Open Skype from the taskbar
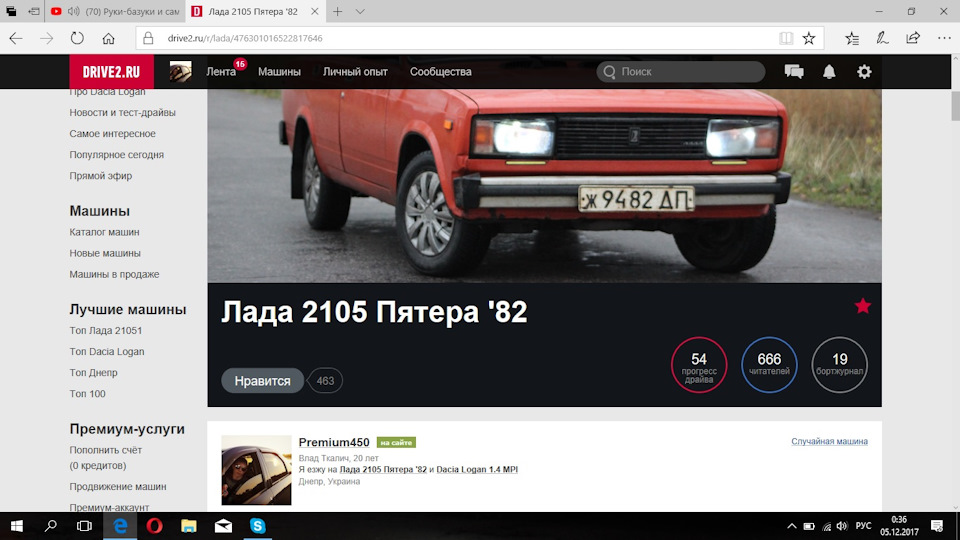960x540 pixels. (257, 526)
